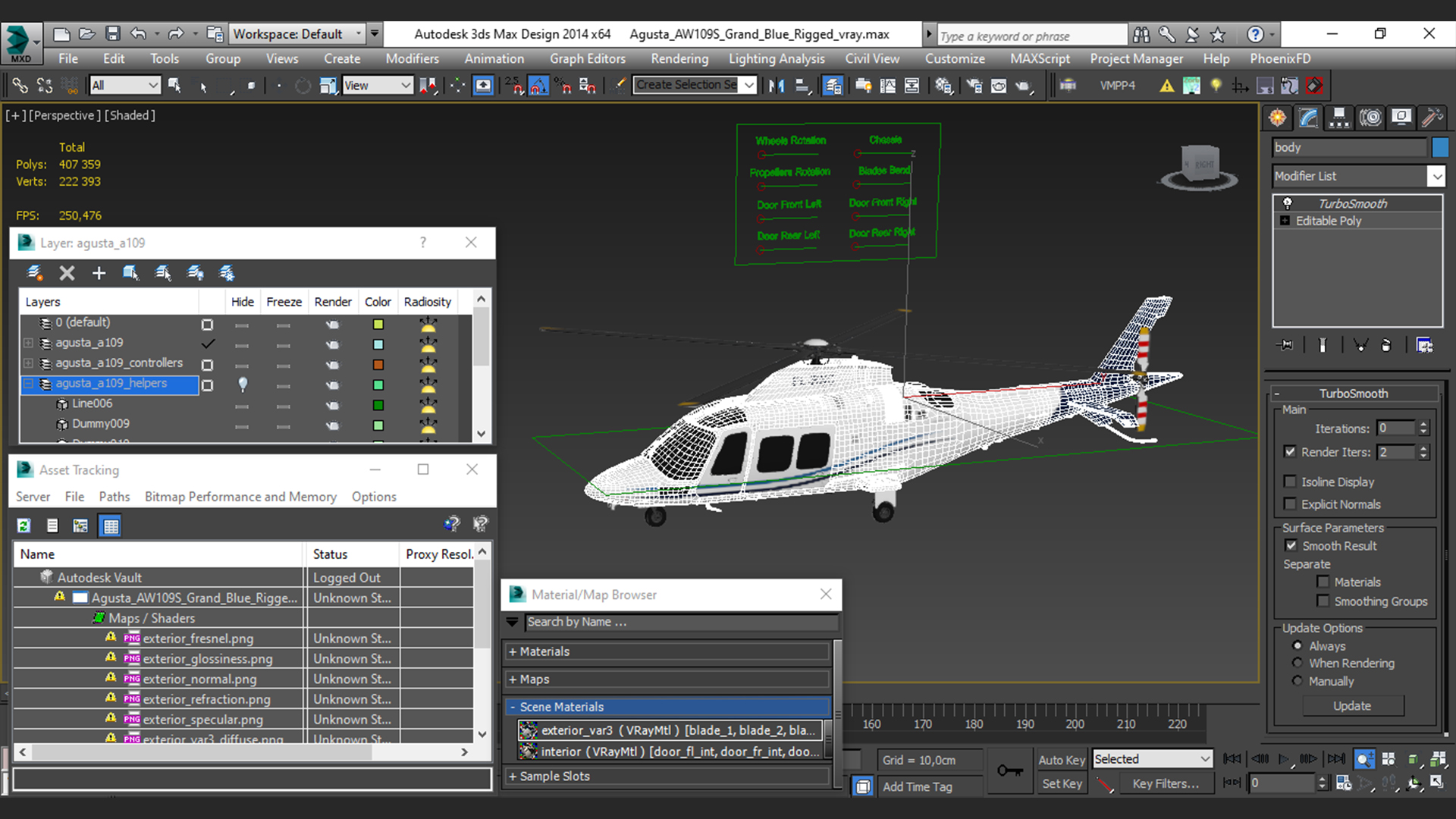The width and height of the screenshot is (1456, 819).
Task: Click the Save file icon
Action: pos(113,33)
